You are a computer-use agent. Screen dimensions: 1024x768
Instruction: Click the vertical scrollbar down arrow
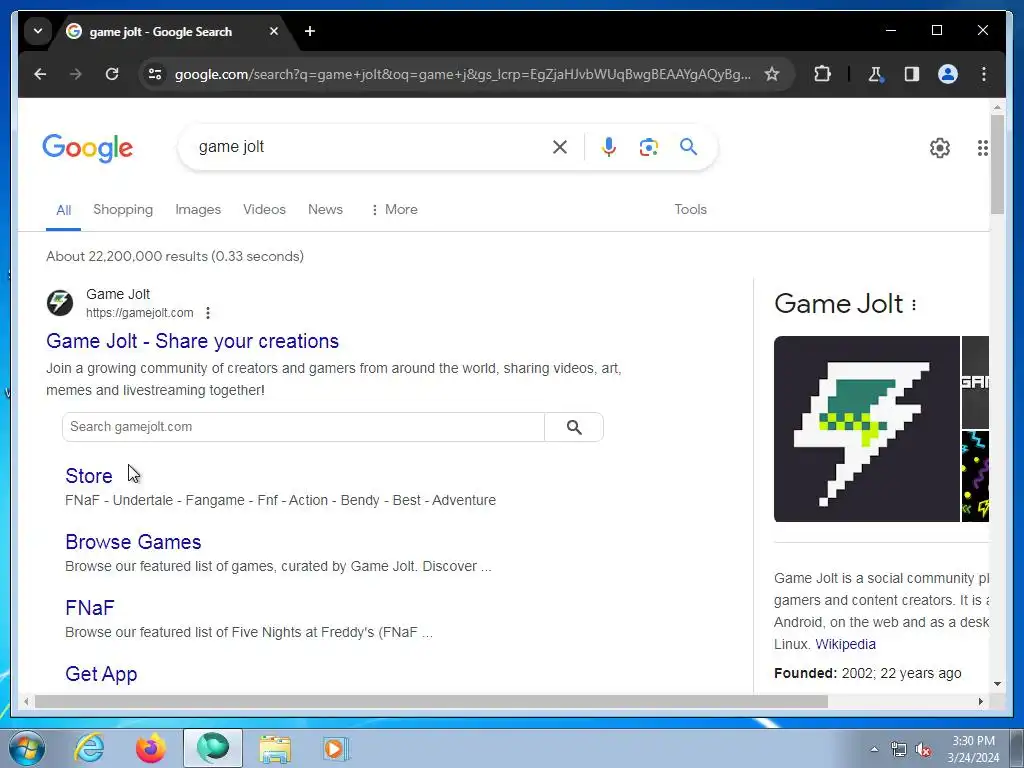pos(997,684)
